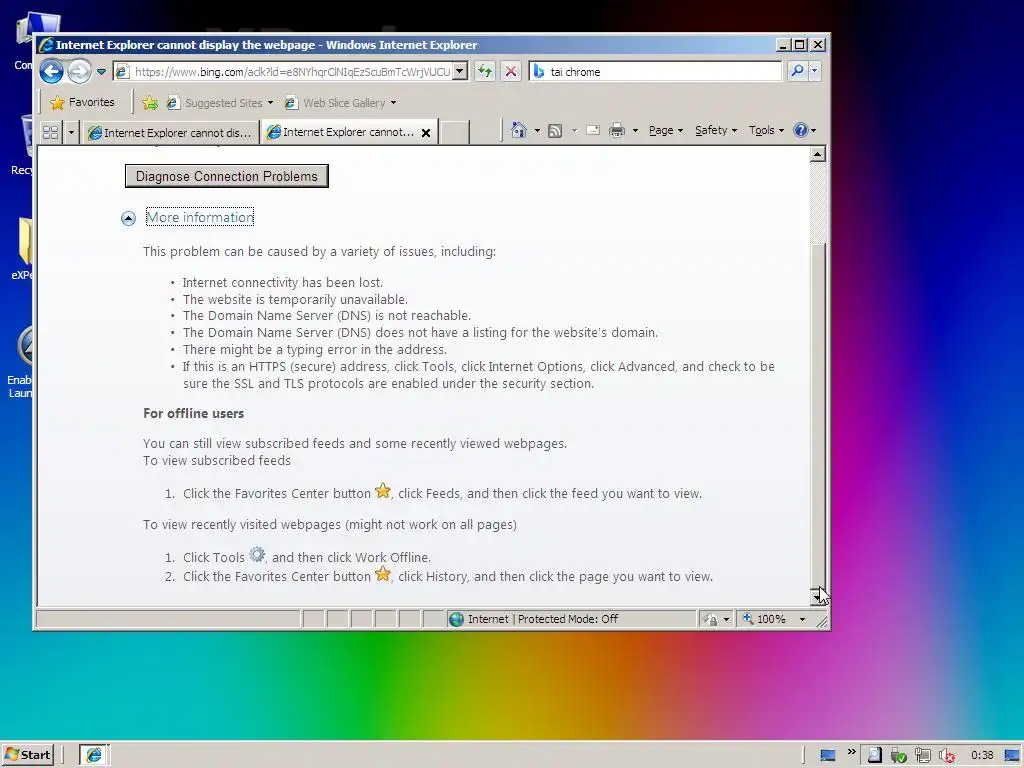Expand the address bar history dropdown
Screen dimensions: 1024x768
(460, 71)
